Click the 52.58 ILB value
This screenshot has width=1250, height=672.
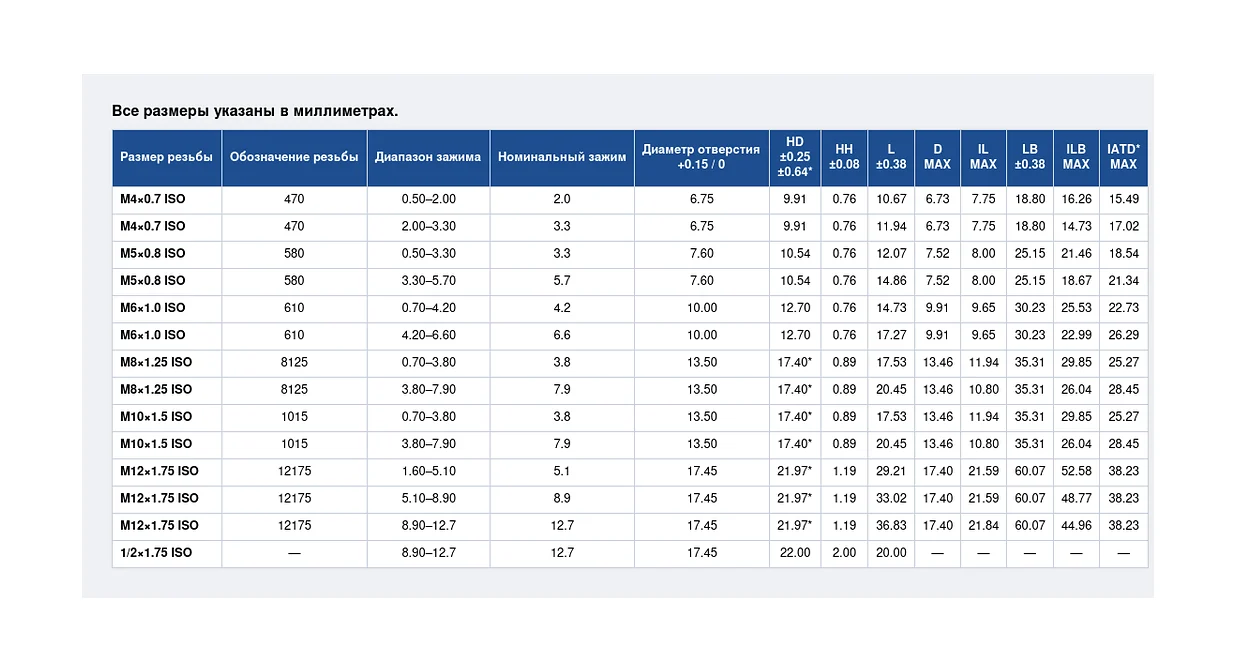[1076, 471]
